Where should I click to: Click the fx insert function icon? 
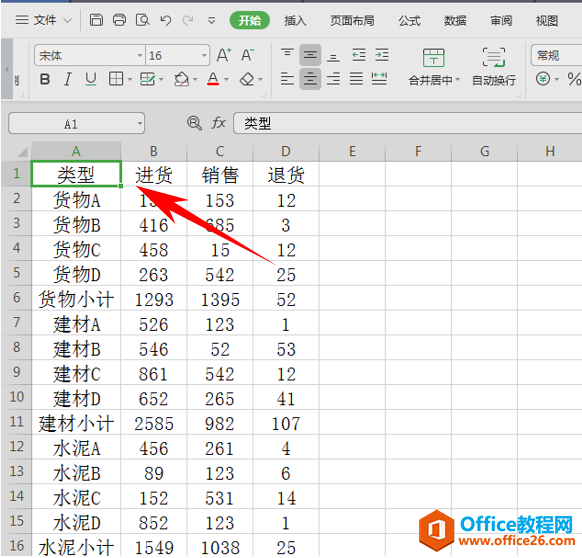(x=218, y=123)
